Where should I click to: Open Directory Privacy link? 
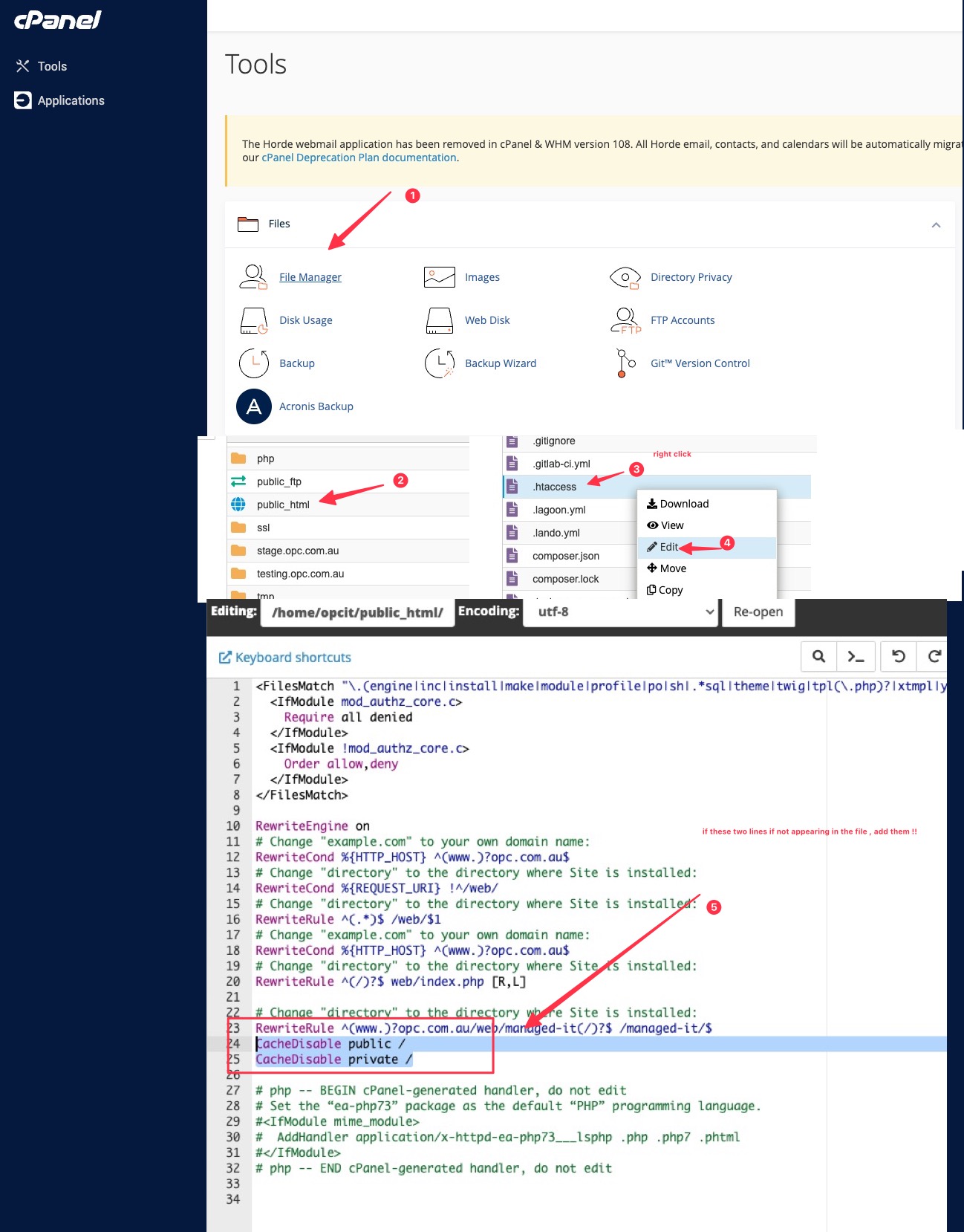point(691,277)
